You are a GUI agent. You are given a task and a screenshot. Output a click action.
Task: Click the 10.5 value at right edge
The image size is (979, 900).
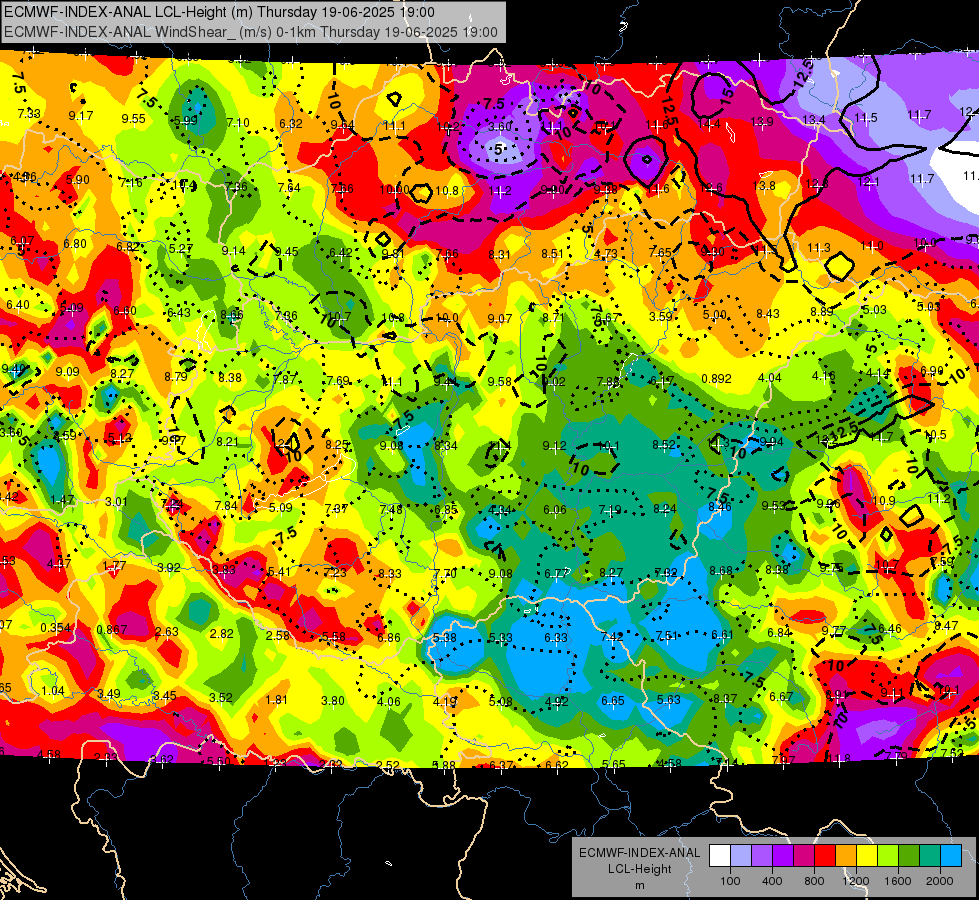tap(935, 435)
